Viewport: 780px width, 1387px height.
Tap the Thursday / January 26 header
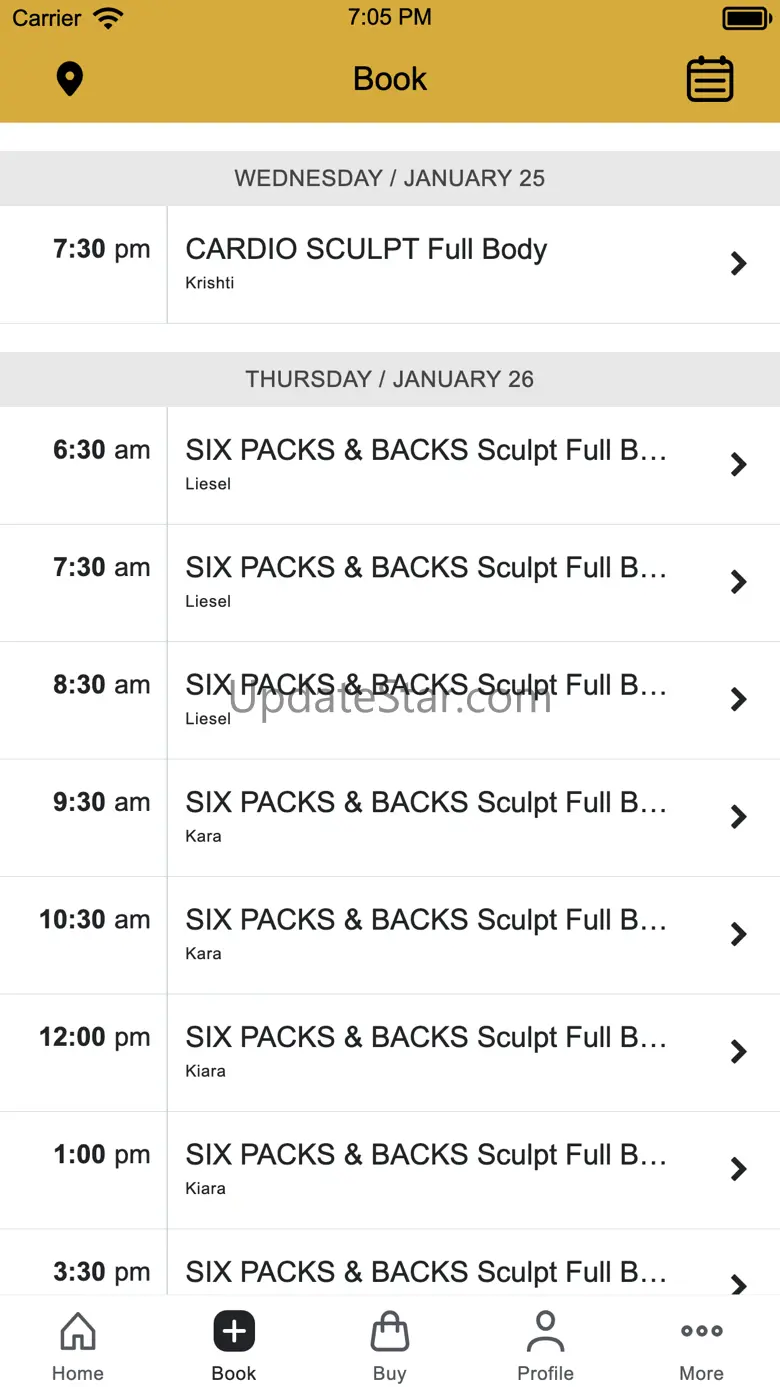point(390,379)
